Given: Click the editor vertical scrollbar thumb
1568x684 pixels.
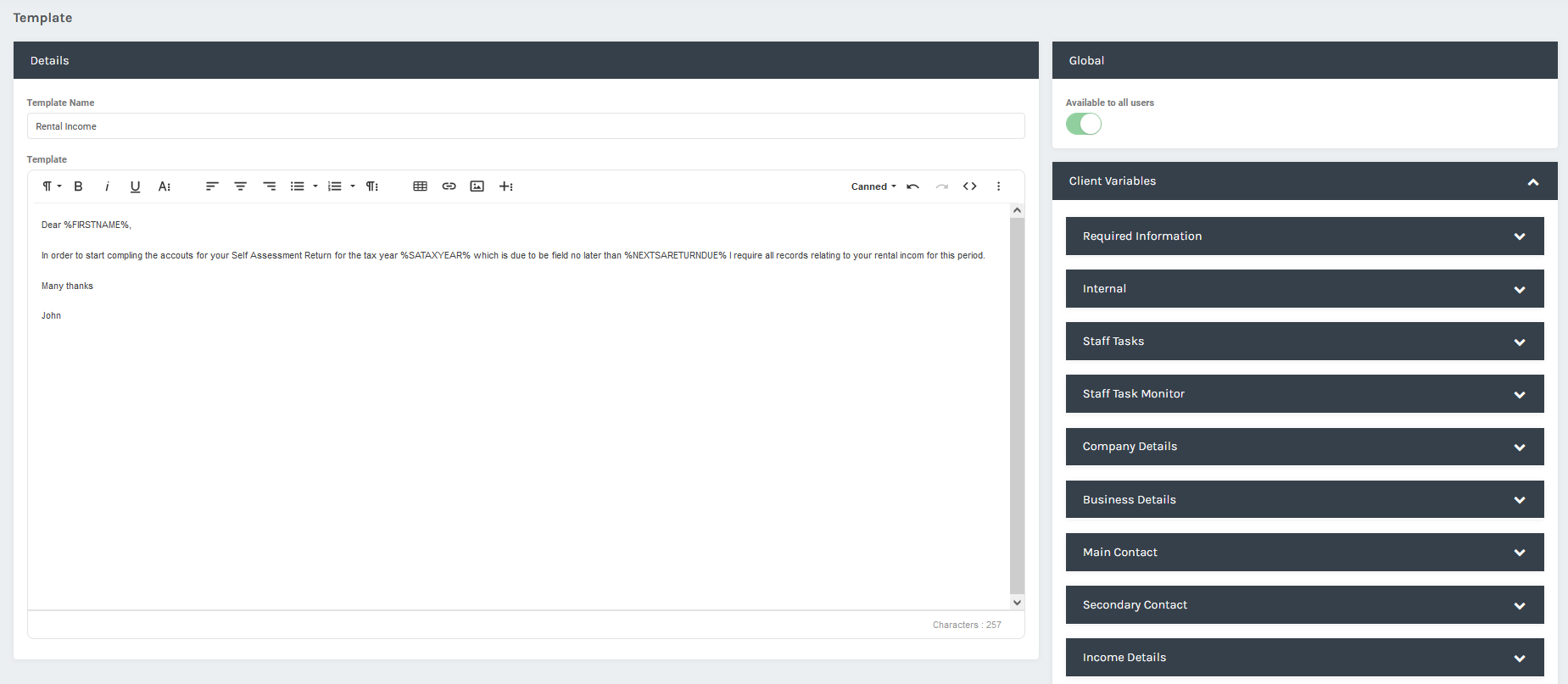Looking at the screenshot, I should pyautogui.click(x=1018, y=406).
